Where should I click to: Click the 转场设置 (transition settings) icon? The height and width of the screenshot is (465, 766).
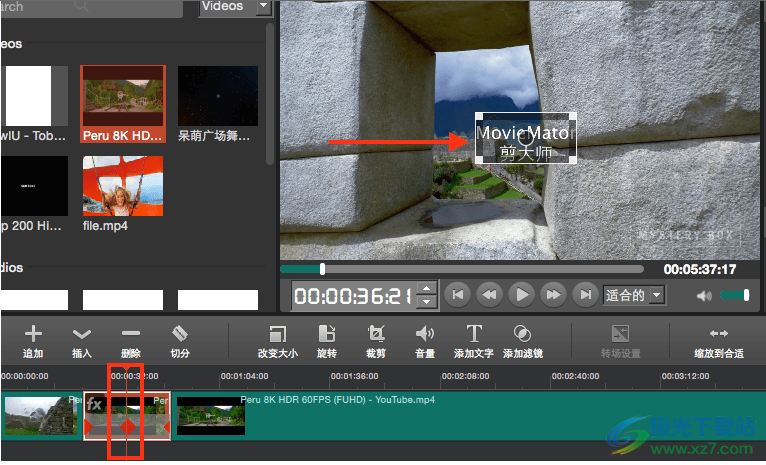pos(620,334)
